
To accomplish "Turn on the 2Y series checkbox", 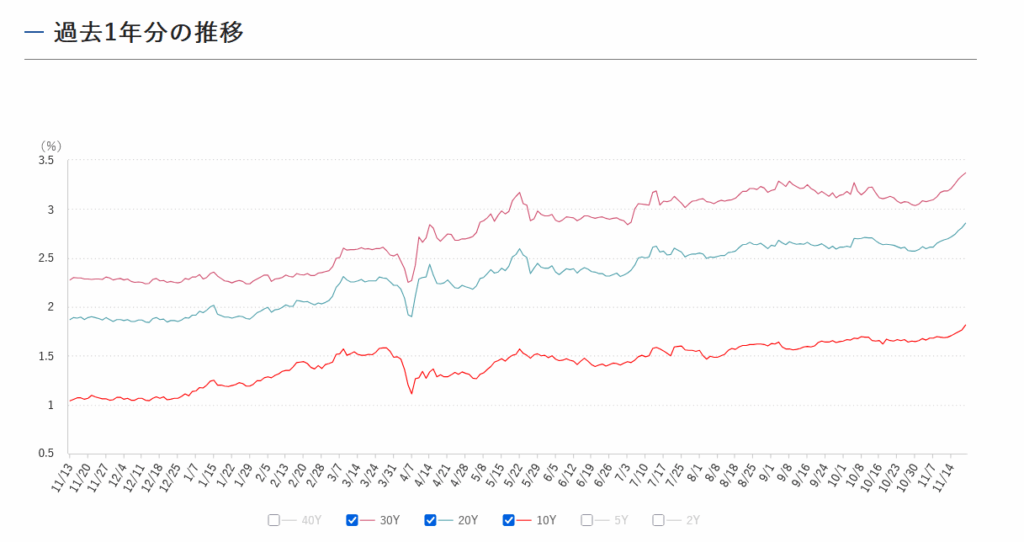I will [x=658, y=520].
